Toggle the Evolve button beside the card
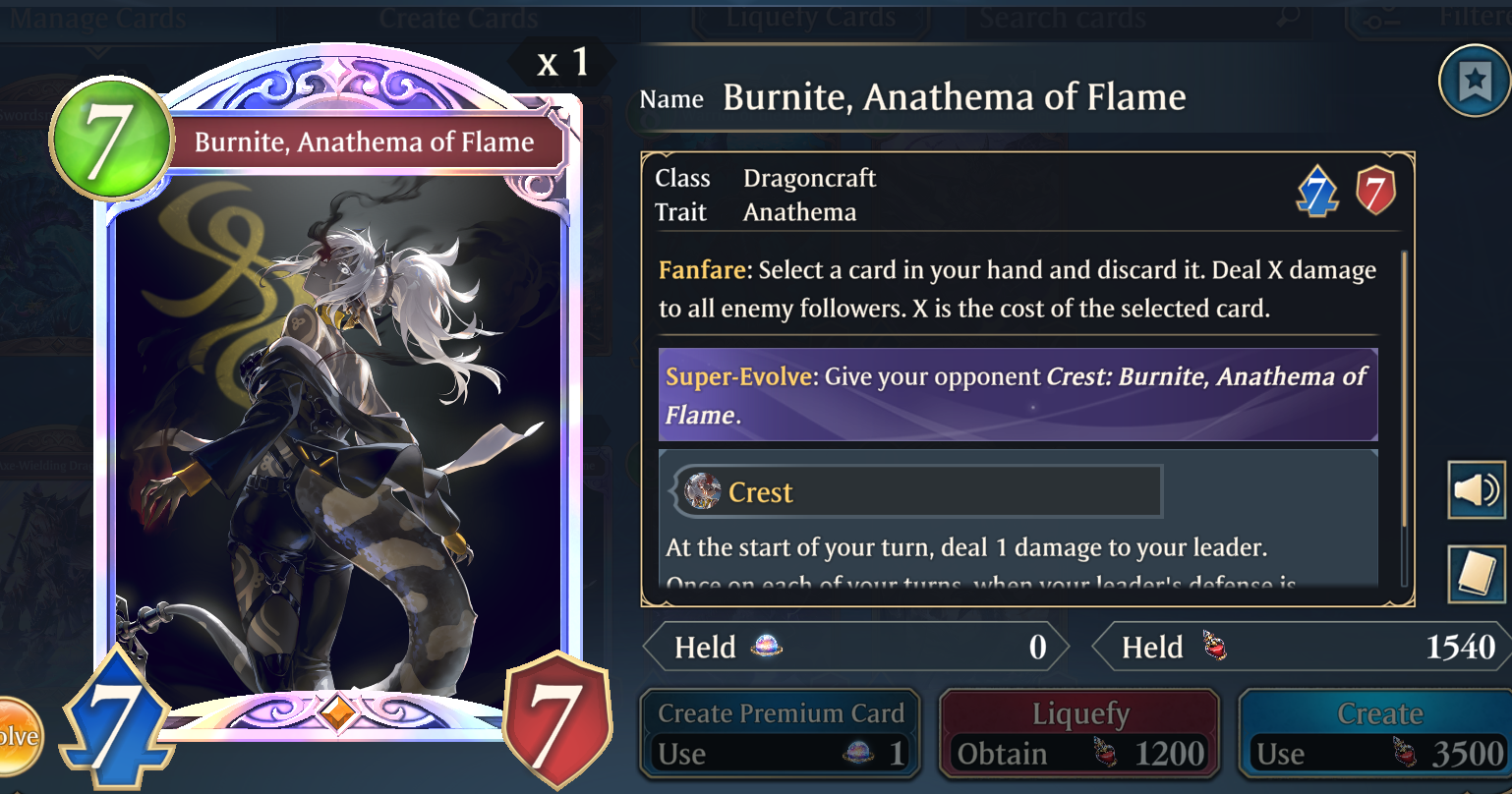This screenshot has width=1512, height=794. tap(18, 736)
